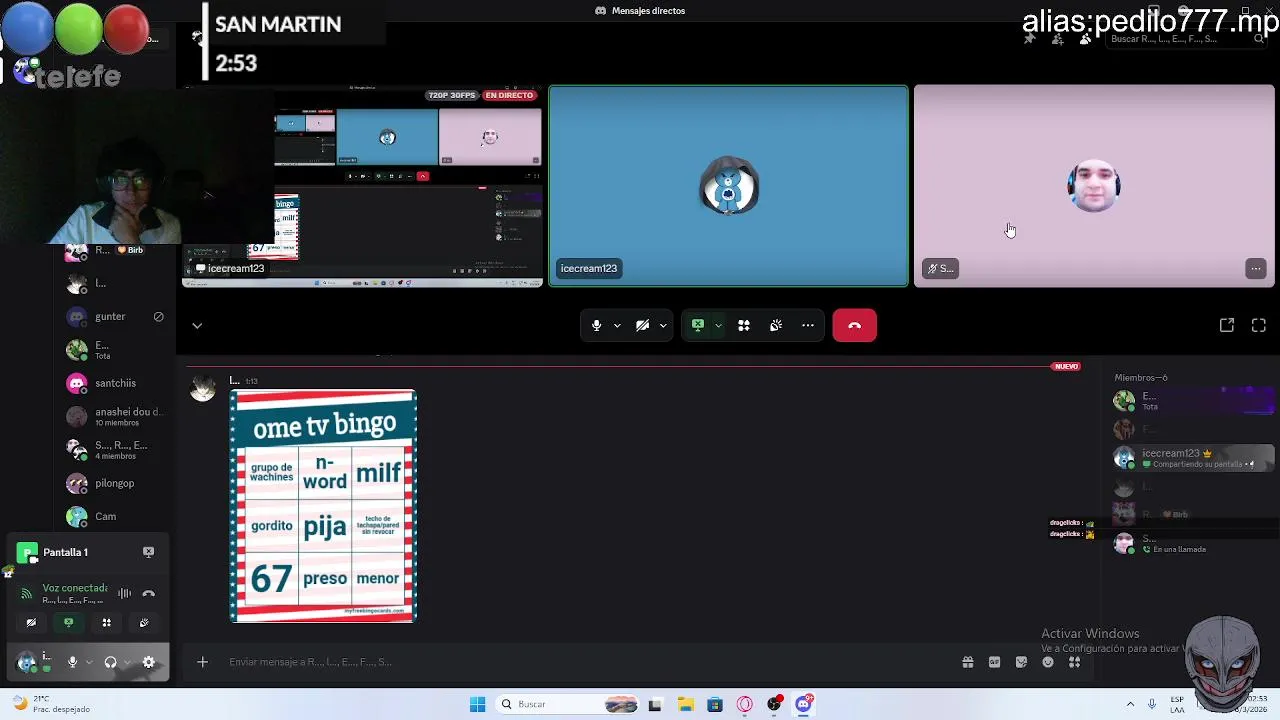Open camera options arrow in call bar
1280x720 pixels.
663,326
